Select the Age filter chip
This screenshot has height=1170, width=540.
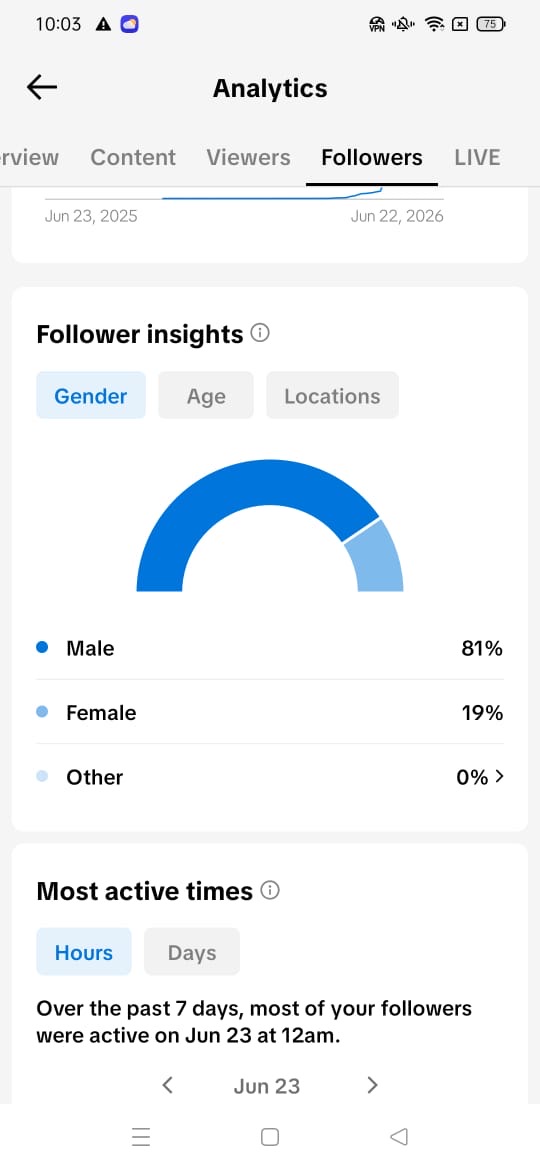(x=206, y=395)
